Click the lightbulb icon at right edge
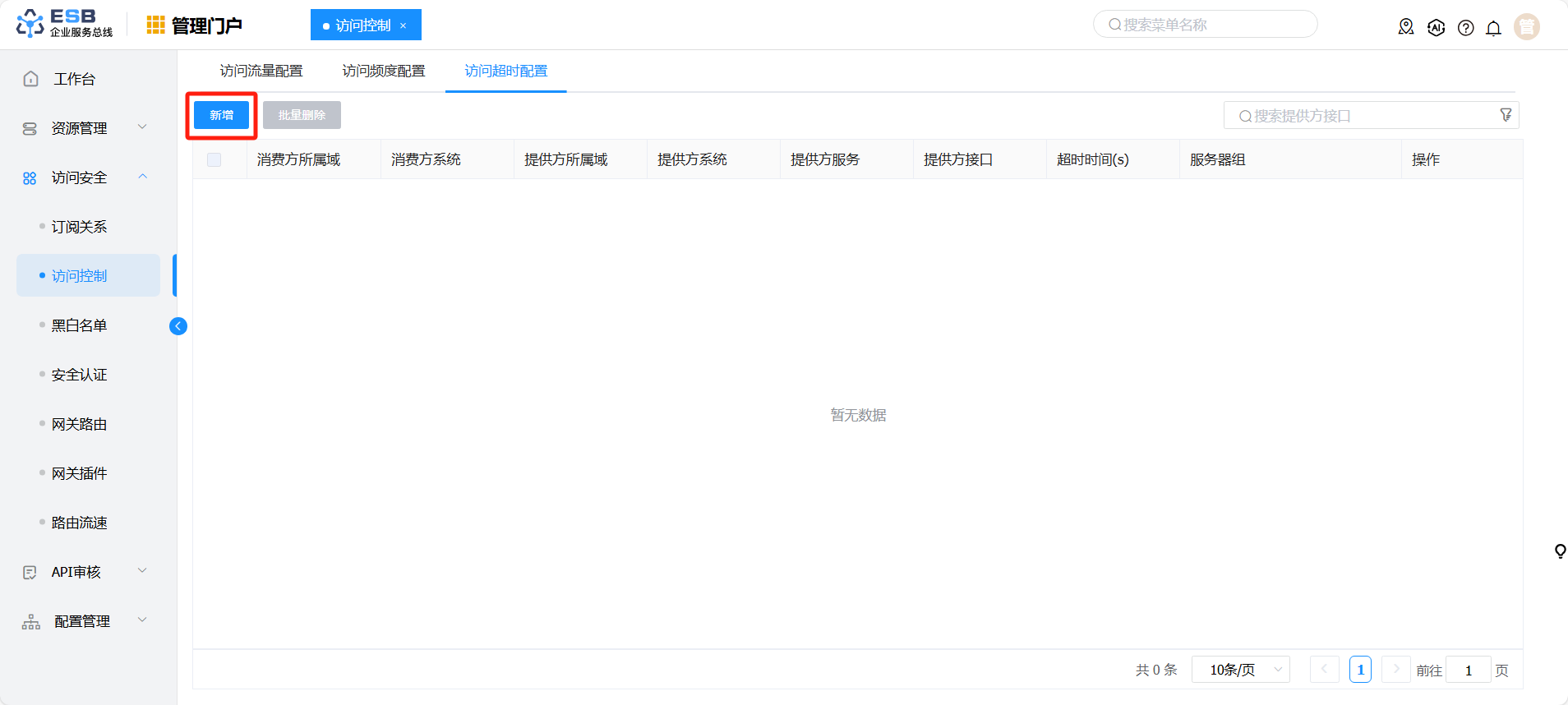This screenshot has height=705, width=1568. point(1559,551)
